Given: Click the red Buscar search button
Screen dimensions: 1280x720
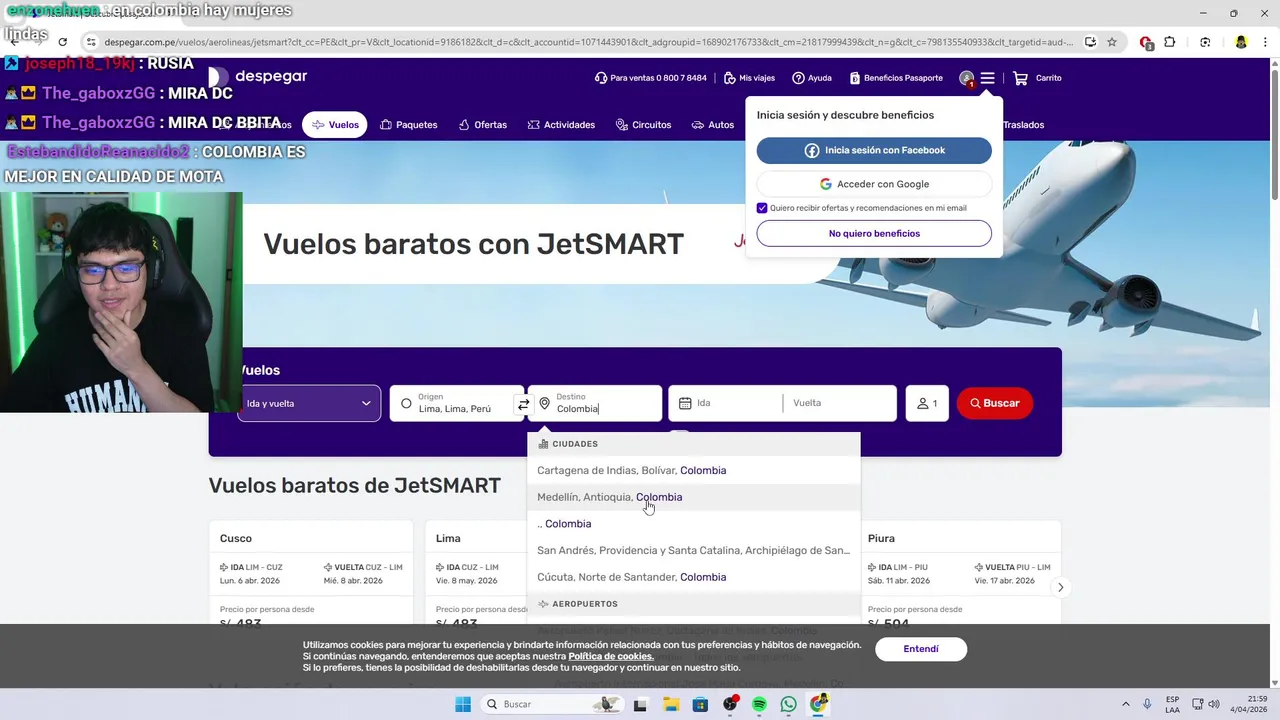Looking at the screenshot, I should [x=995, y=403].
